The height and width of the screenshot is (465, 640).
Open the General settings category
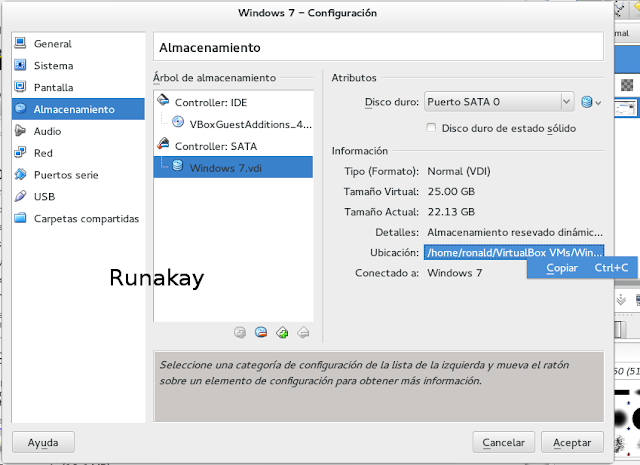(78, 44)
